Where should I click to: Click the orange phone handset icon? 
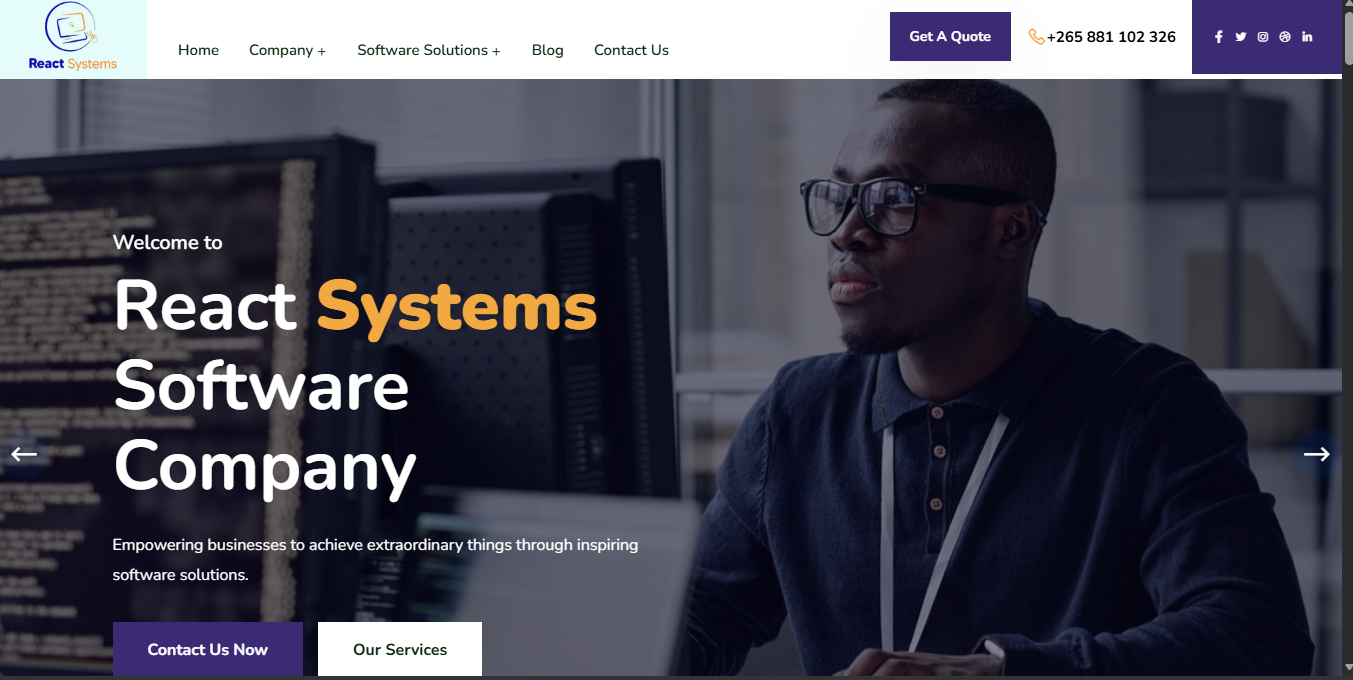pos(1036,37)
